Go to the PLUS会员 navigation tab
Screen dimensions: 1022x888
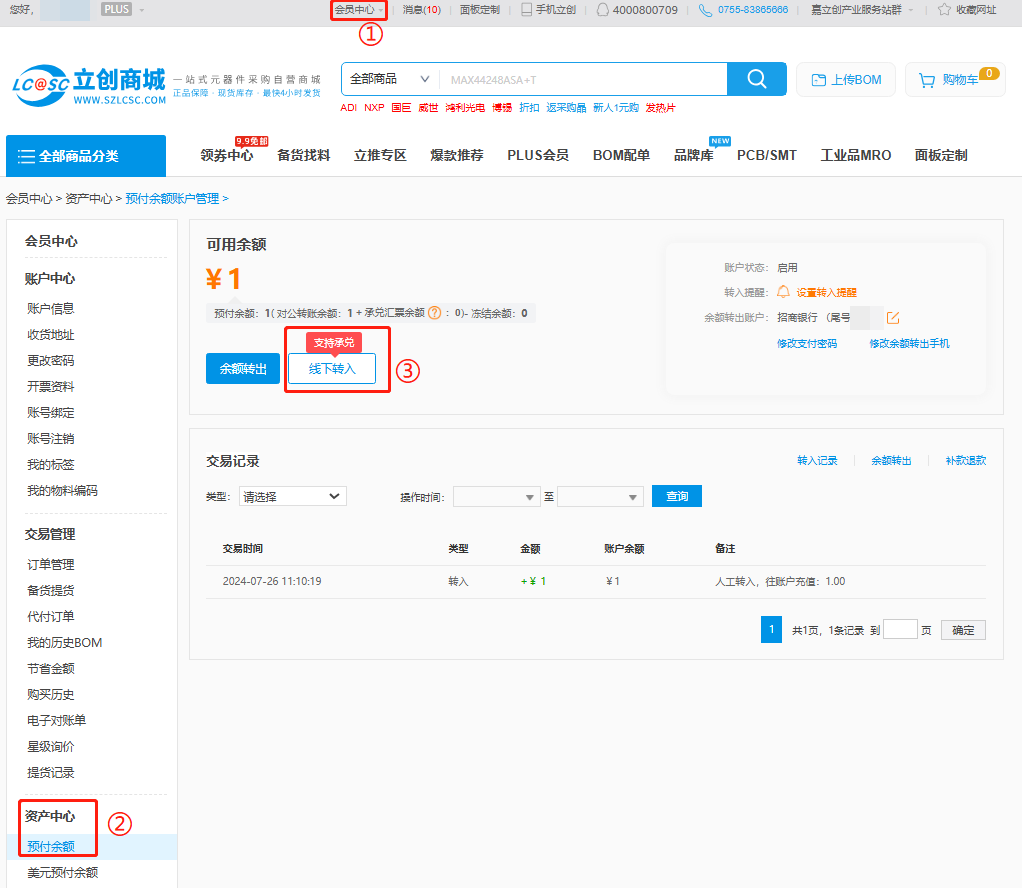point(537,155)
